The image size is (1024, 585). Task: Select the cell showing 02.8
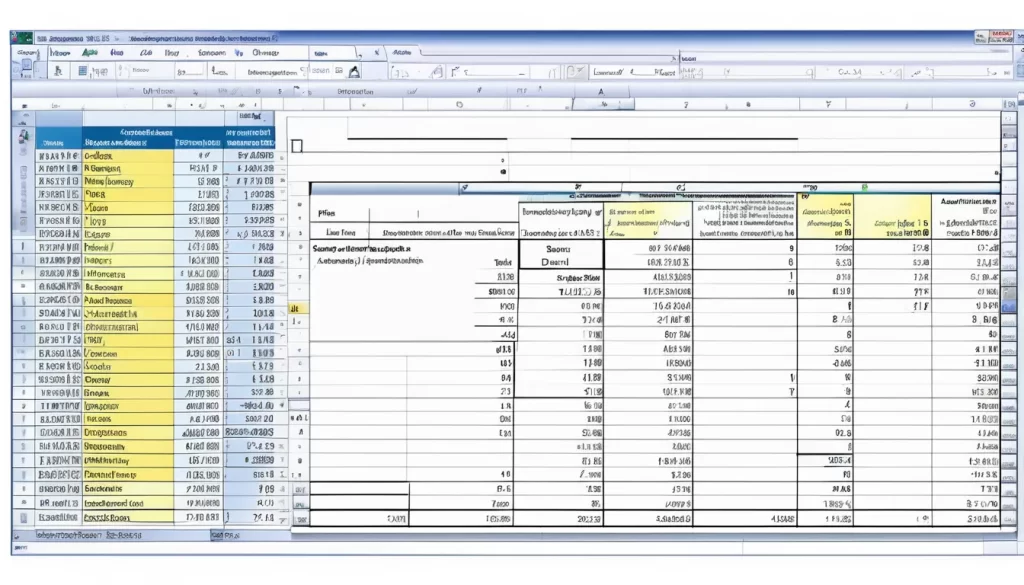coord(825,433)
